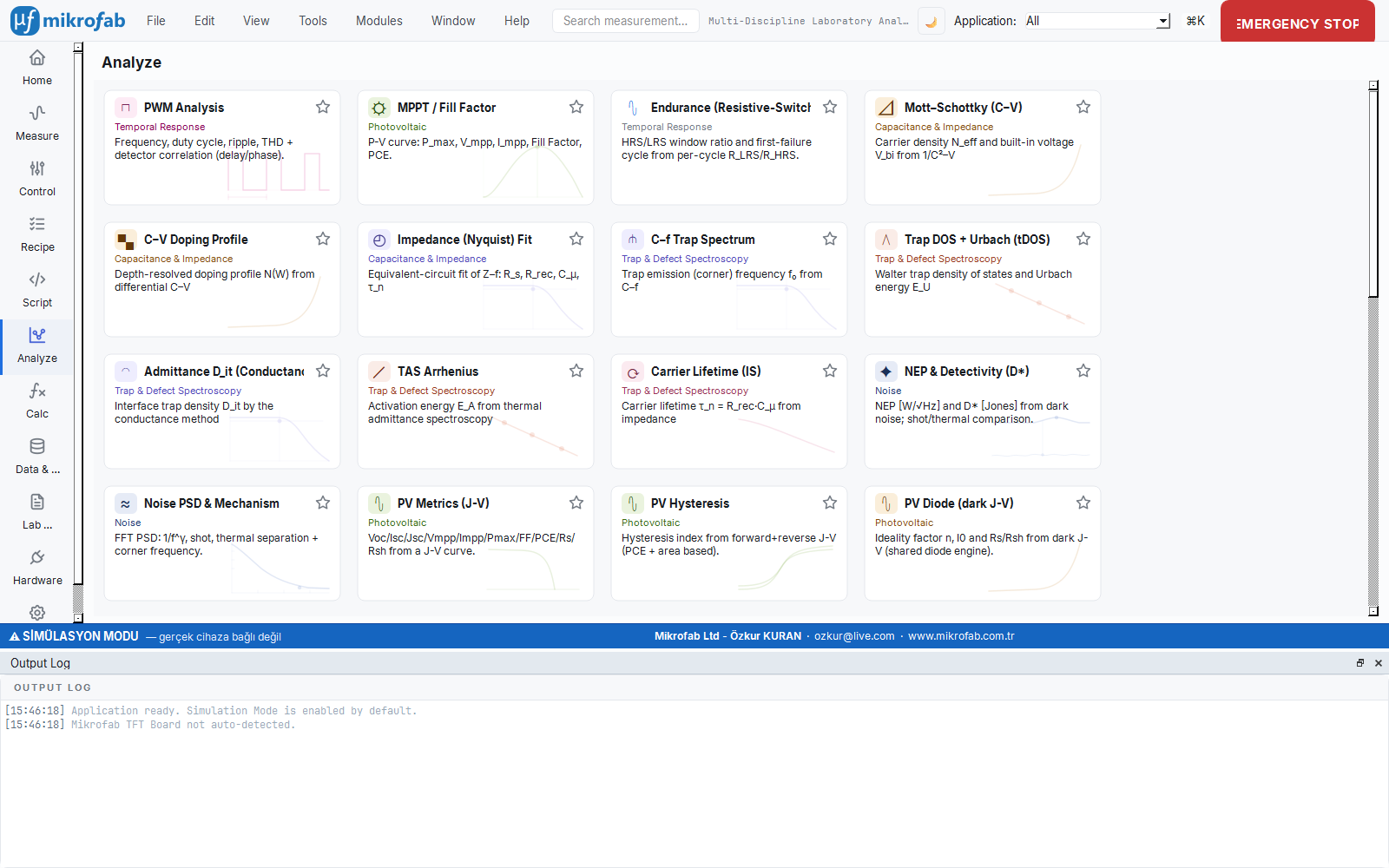Open the Lab sidebar section
This screenshot has width=1389, height=868.
37,512
